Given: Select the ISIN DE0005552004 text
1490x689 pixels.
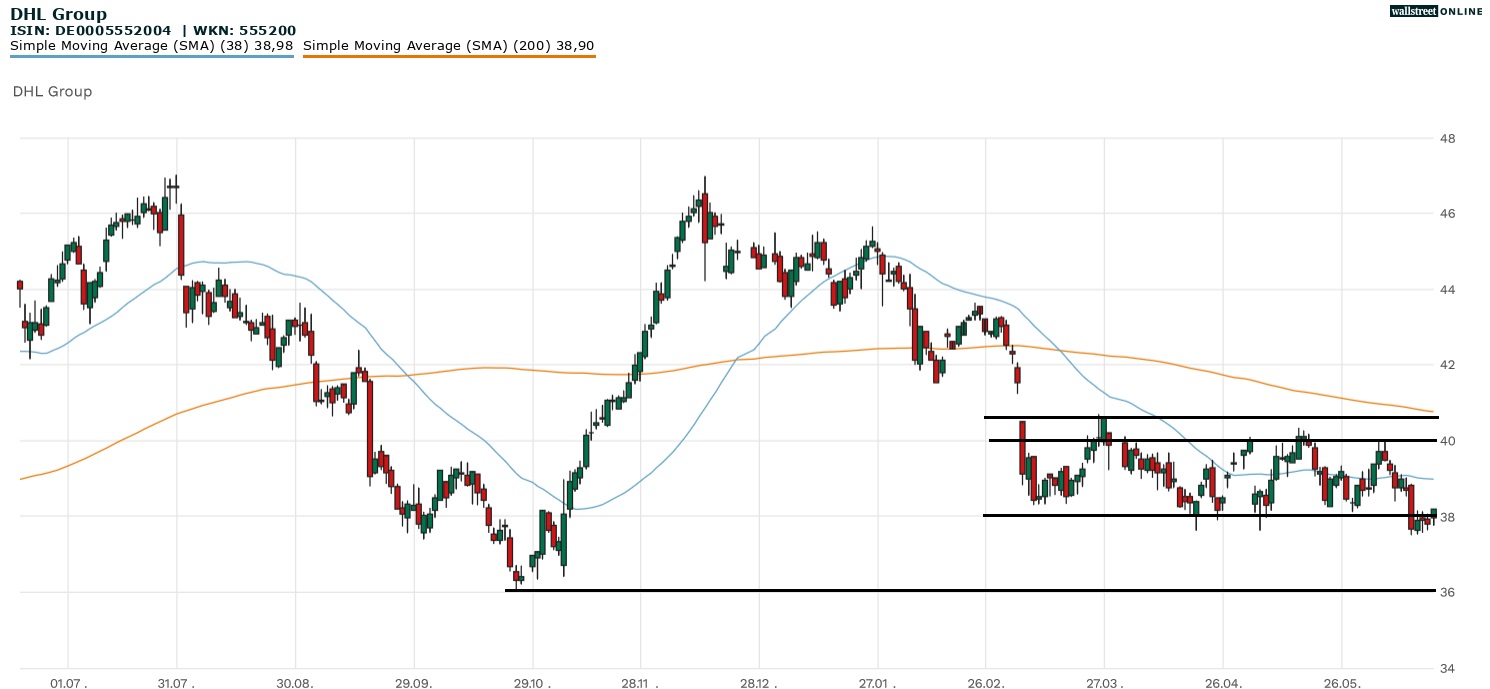Looking at the screenshot, I should coord(91,31).
